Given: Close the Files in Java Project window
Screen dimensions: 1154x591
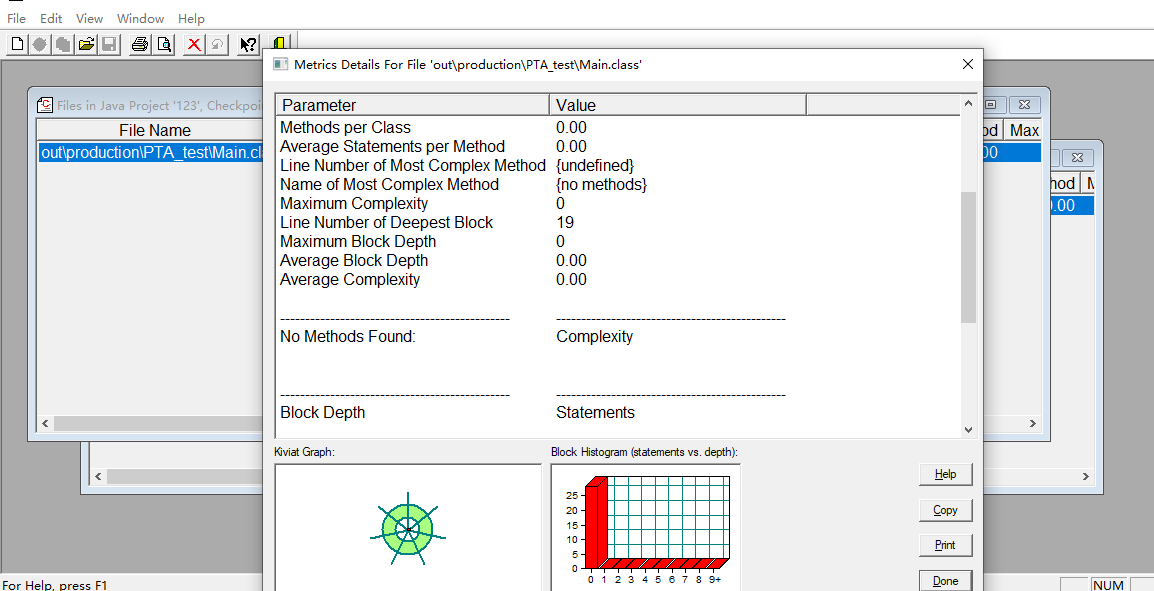Looking at the screenshot, I should (1024, 105).
